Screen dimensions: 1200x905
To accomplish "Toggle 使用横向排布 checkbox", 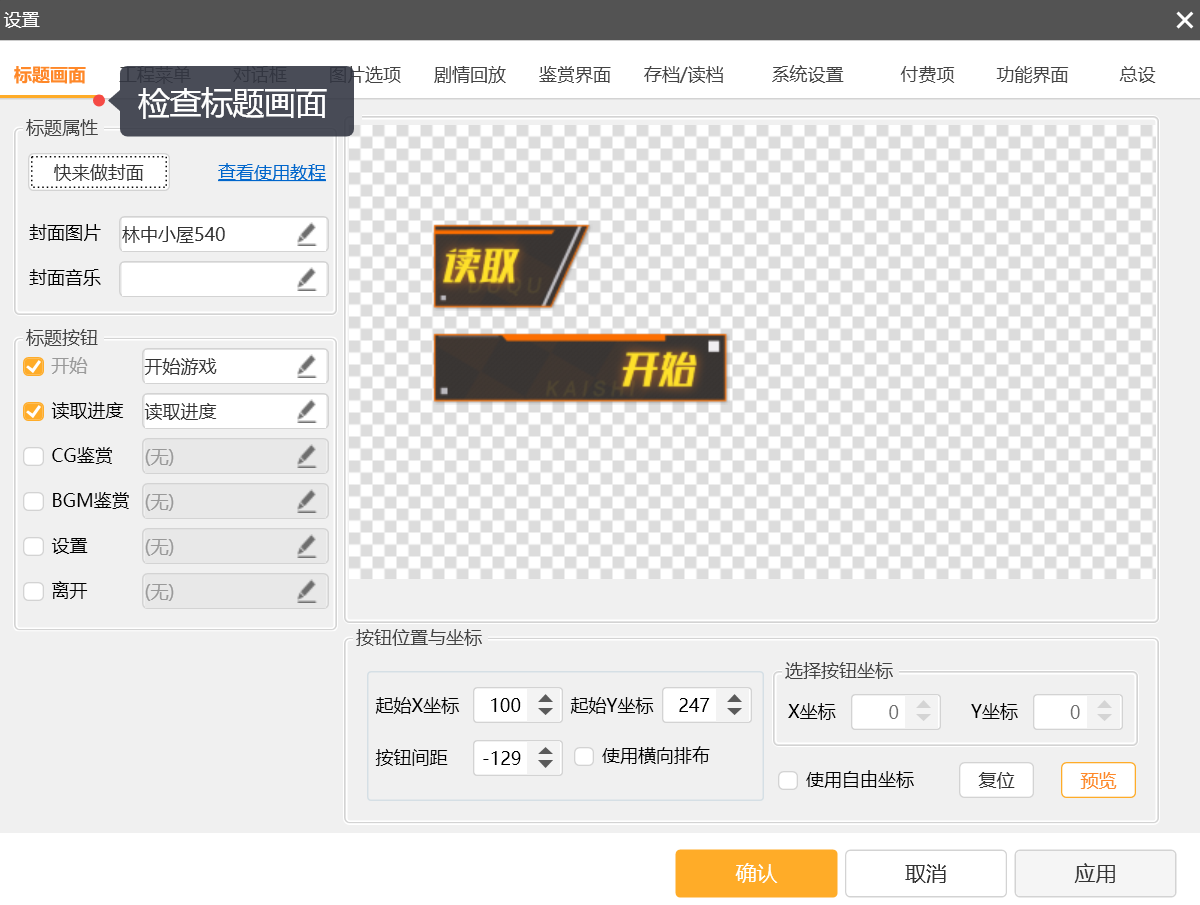I will pos(585,757).
